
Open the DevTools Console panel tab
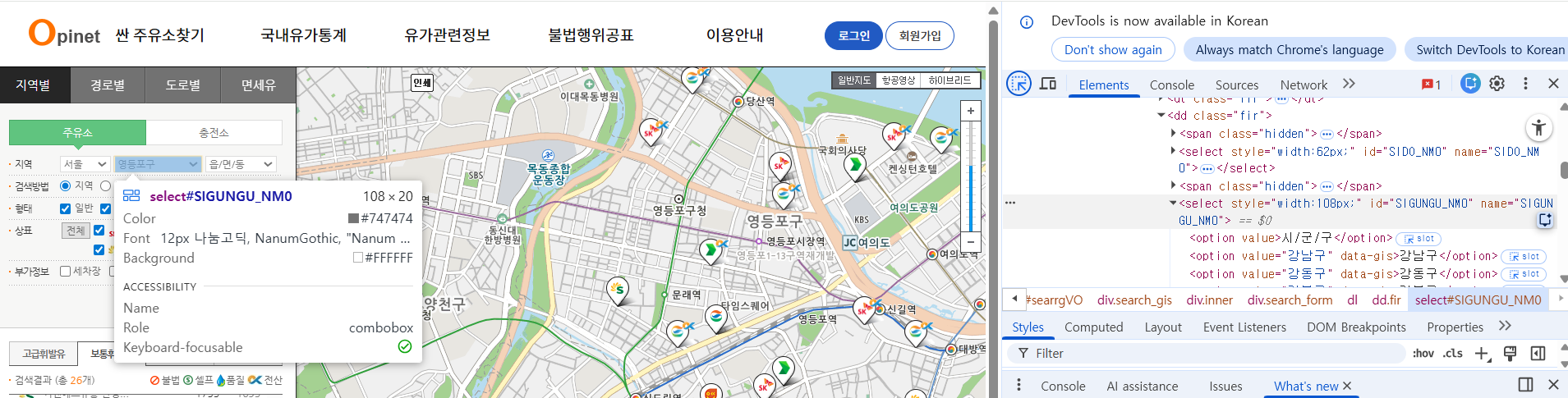pyautogui.click(x=1172, y=85)
